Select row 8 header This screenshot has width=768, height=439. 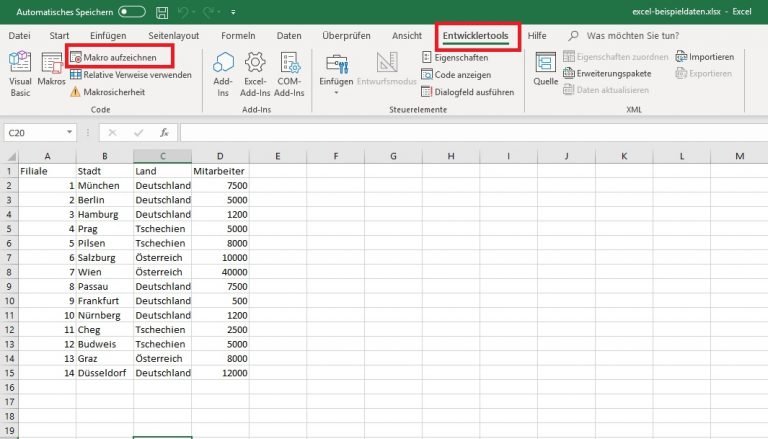click(9, 272)
